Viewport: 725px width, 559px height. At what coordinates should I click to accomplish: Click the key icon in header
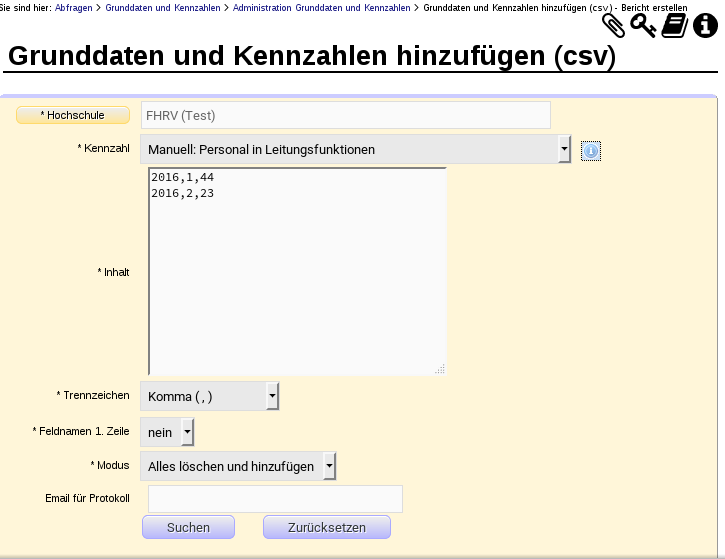coord(643,25)
